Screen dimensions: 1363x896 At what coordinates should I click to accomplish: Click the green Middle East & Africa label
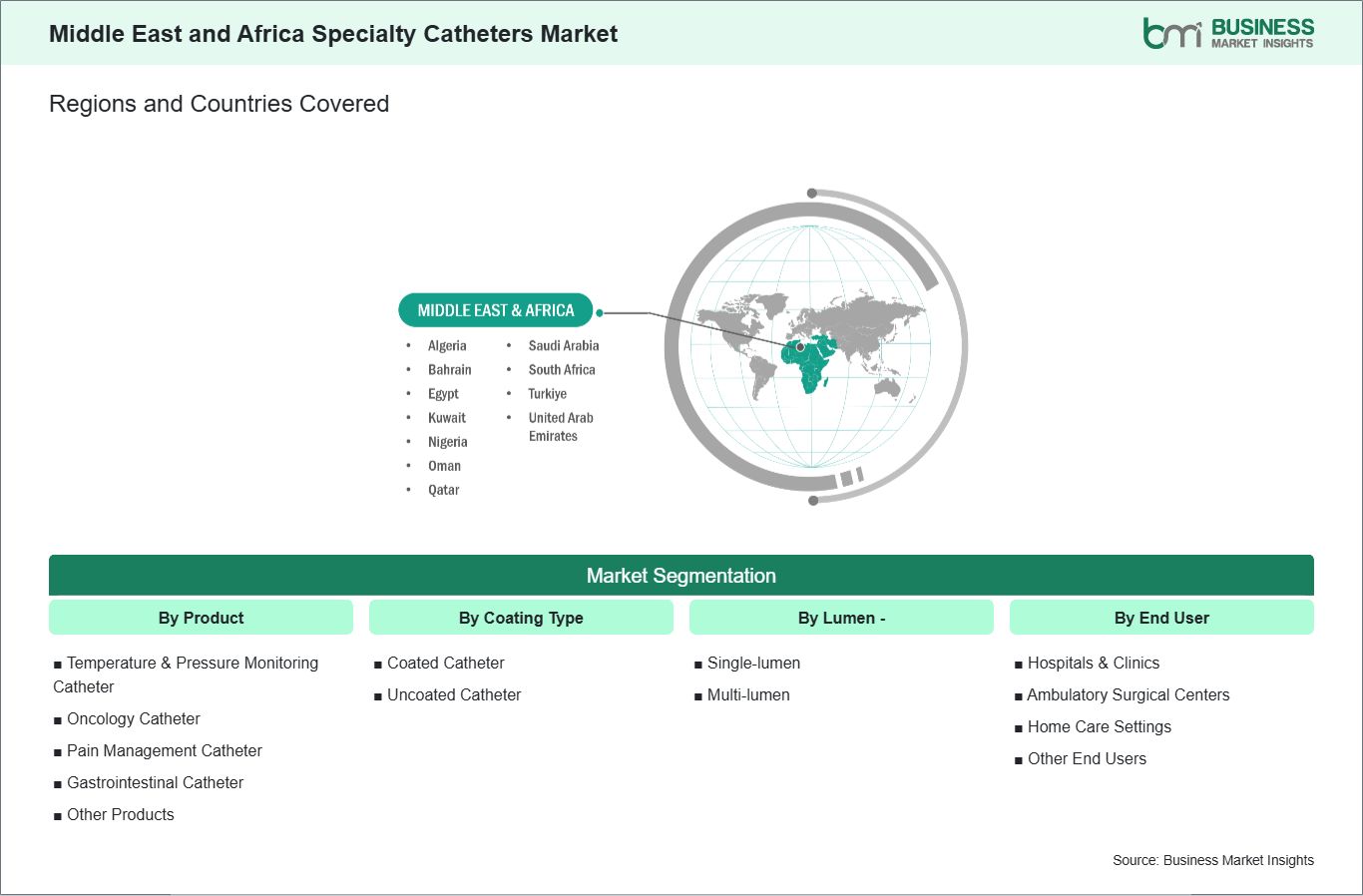tap(495, 310)
